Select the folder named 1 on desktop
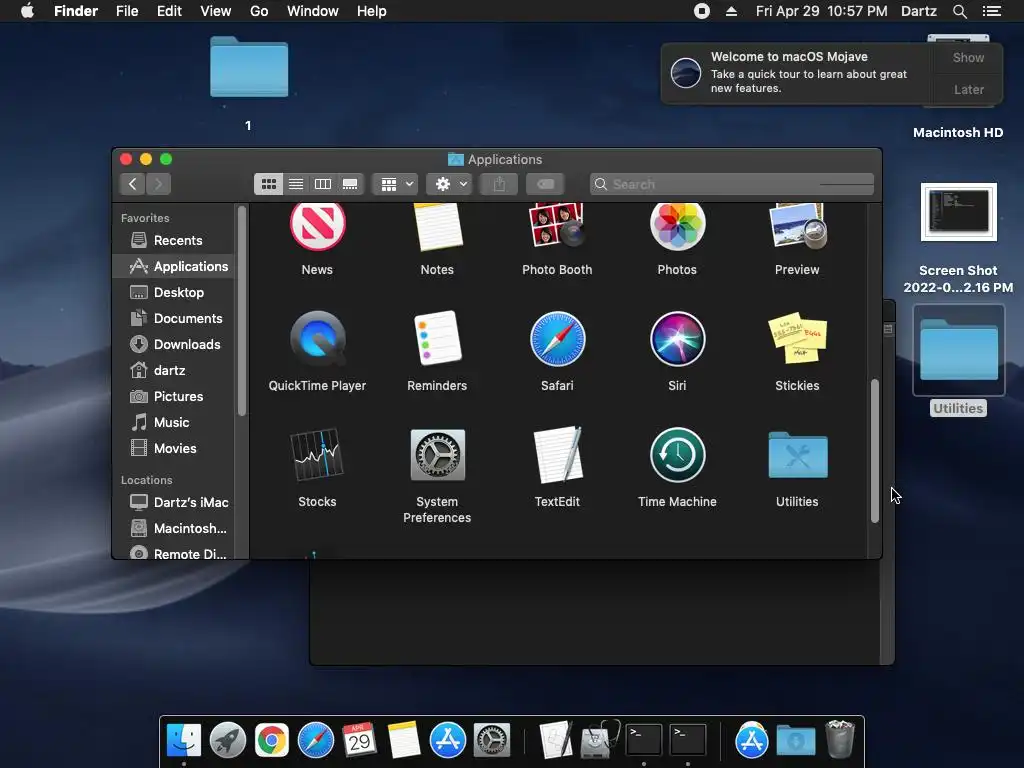 coord(249,67)
